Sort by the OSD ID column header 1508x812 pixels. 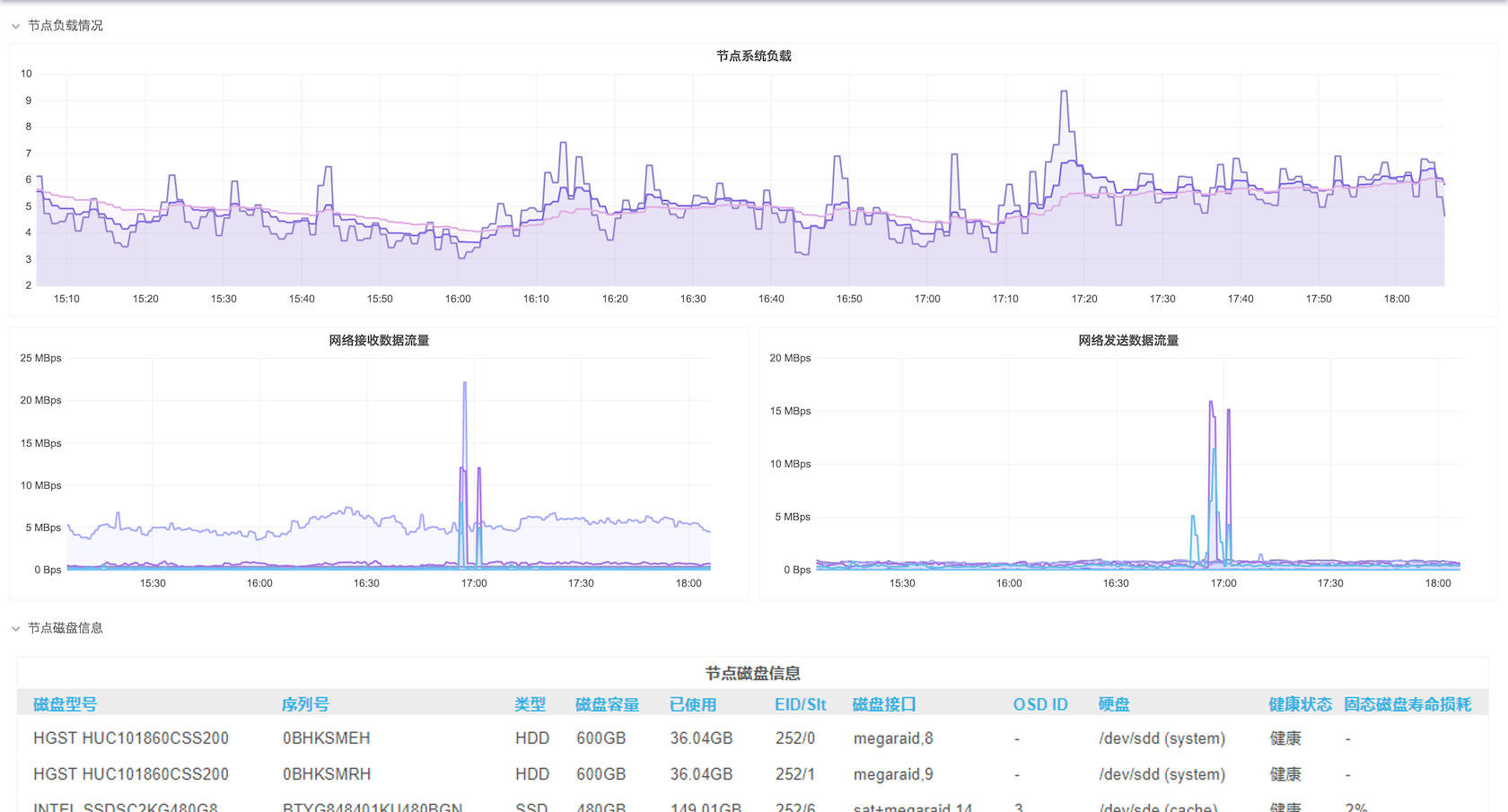pos(1040,704)
